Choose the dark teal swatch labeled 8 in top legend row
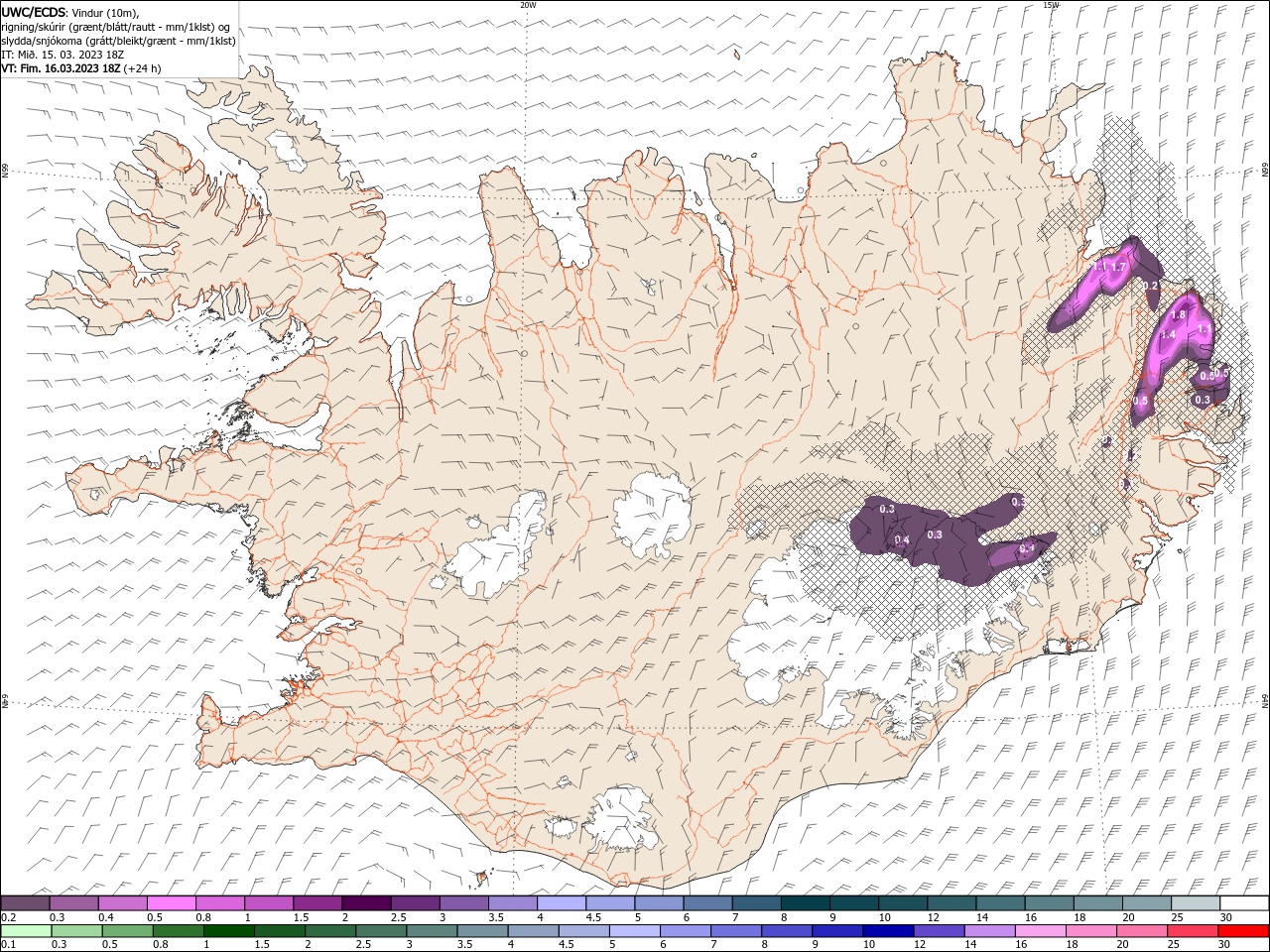Image resolution: width=1270 pixels, height=952 pixels. (805, 902)
